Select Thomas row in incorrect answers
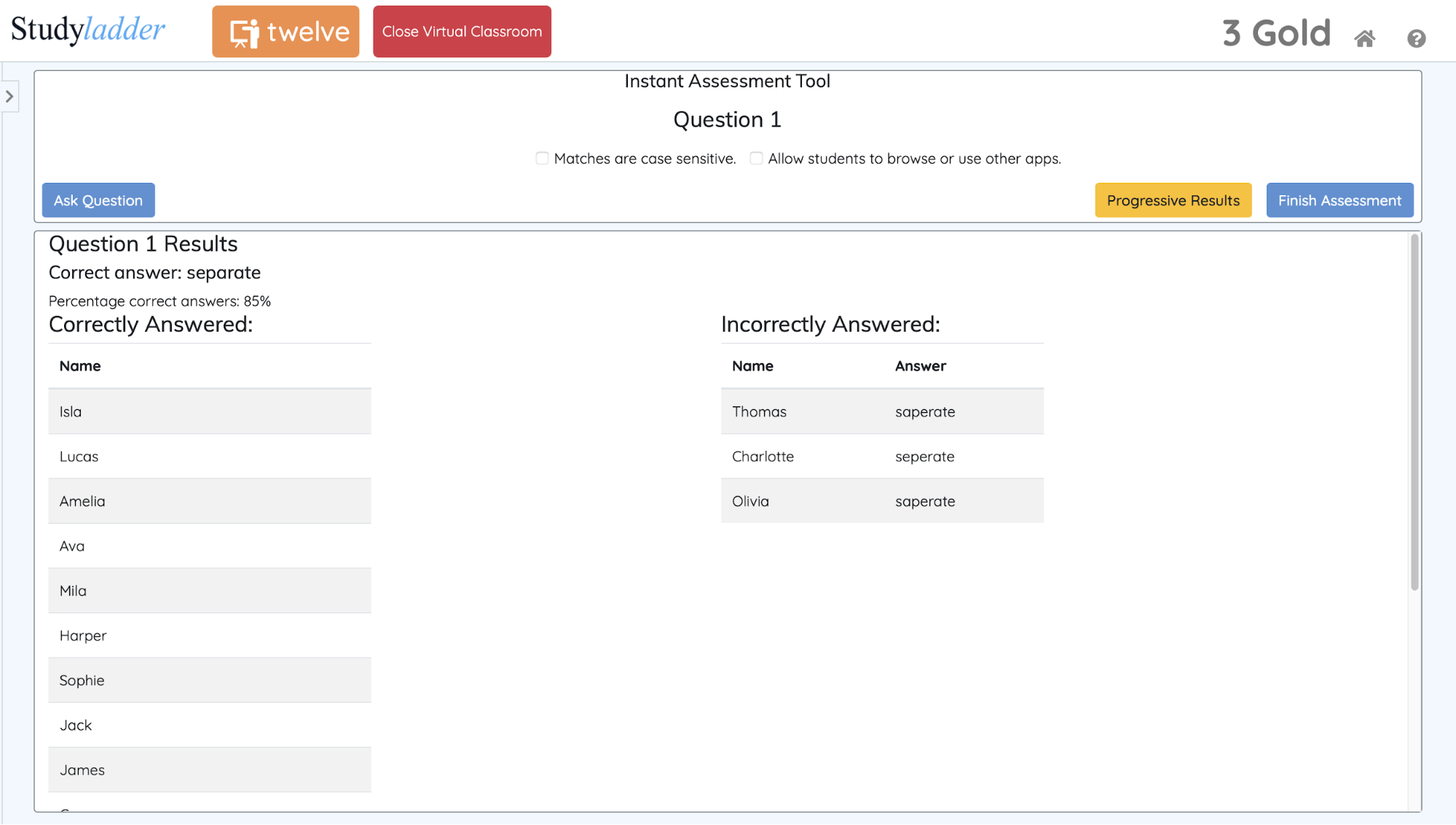The width and height of the screenshot is (1456, 825). (x=759, y=411)
